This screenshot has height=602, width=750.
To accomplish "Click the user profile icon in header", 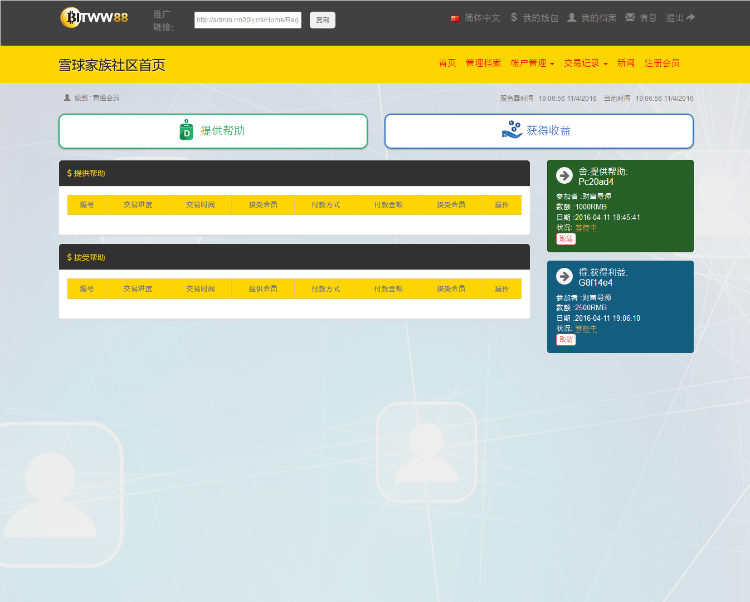I will (572, 18).
